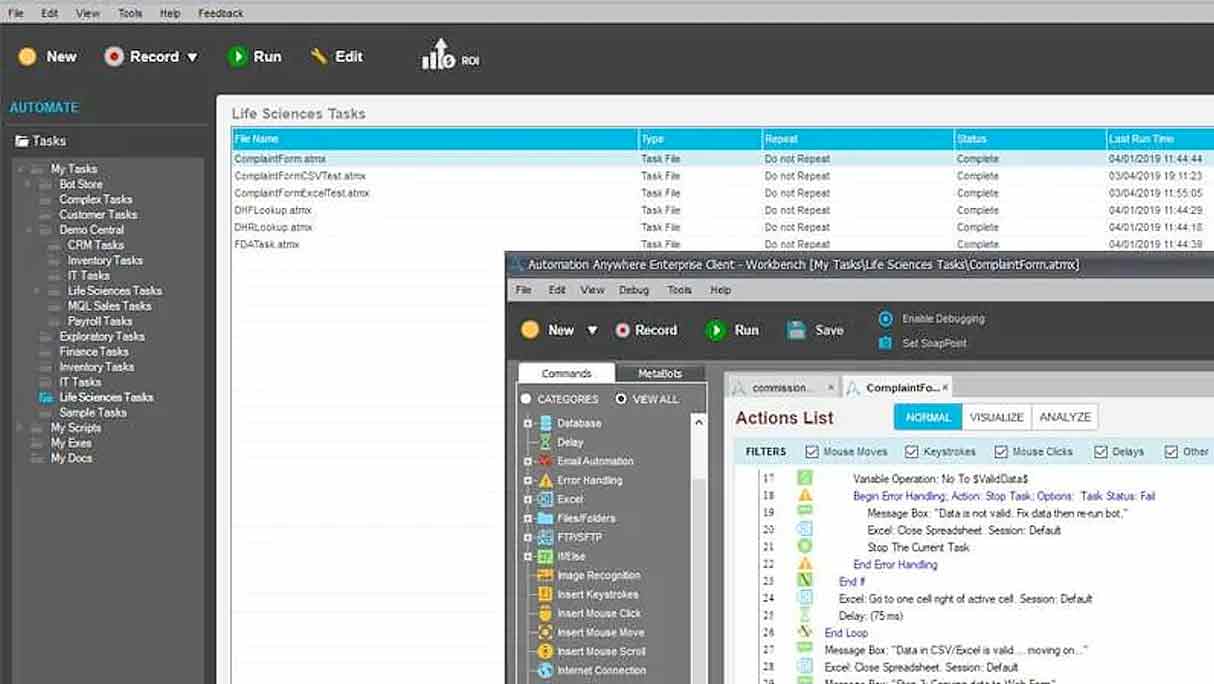Open the Tools menu in the main window
The image size is (1214, 684).
130,13
